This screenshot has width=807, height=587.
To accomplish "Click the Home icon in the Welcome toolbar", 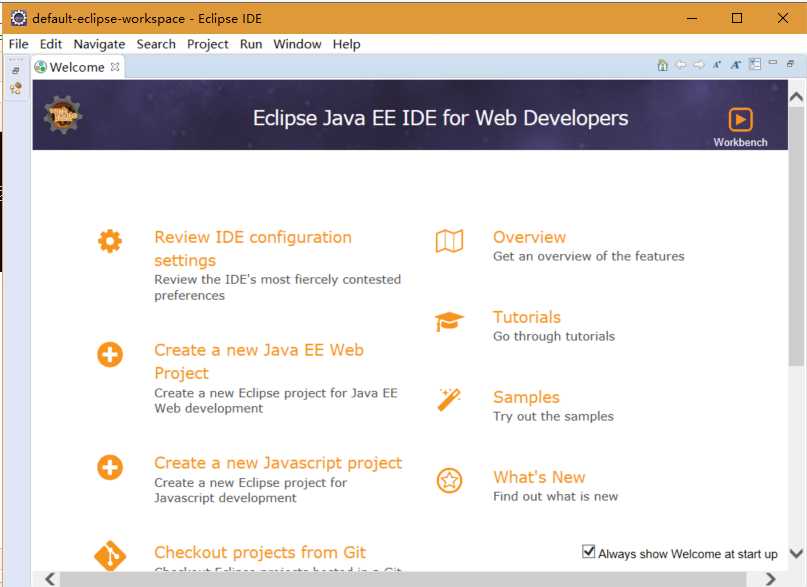I will click(662, 65).
